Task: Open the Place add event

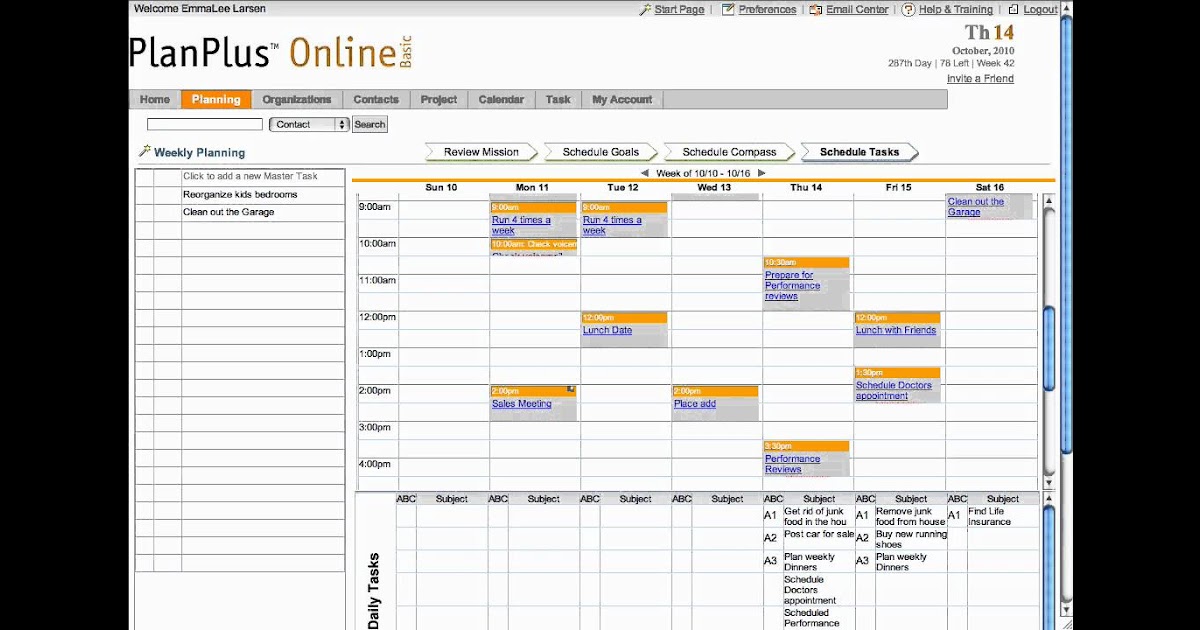Action: point(695,404)
